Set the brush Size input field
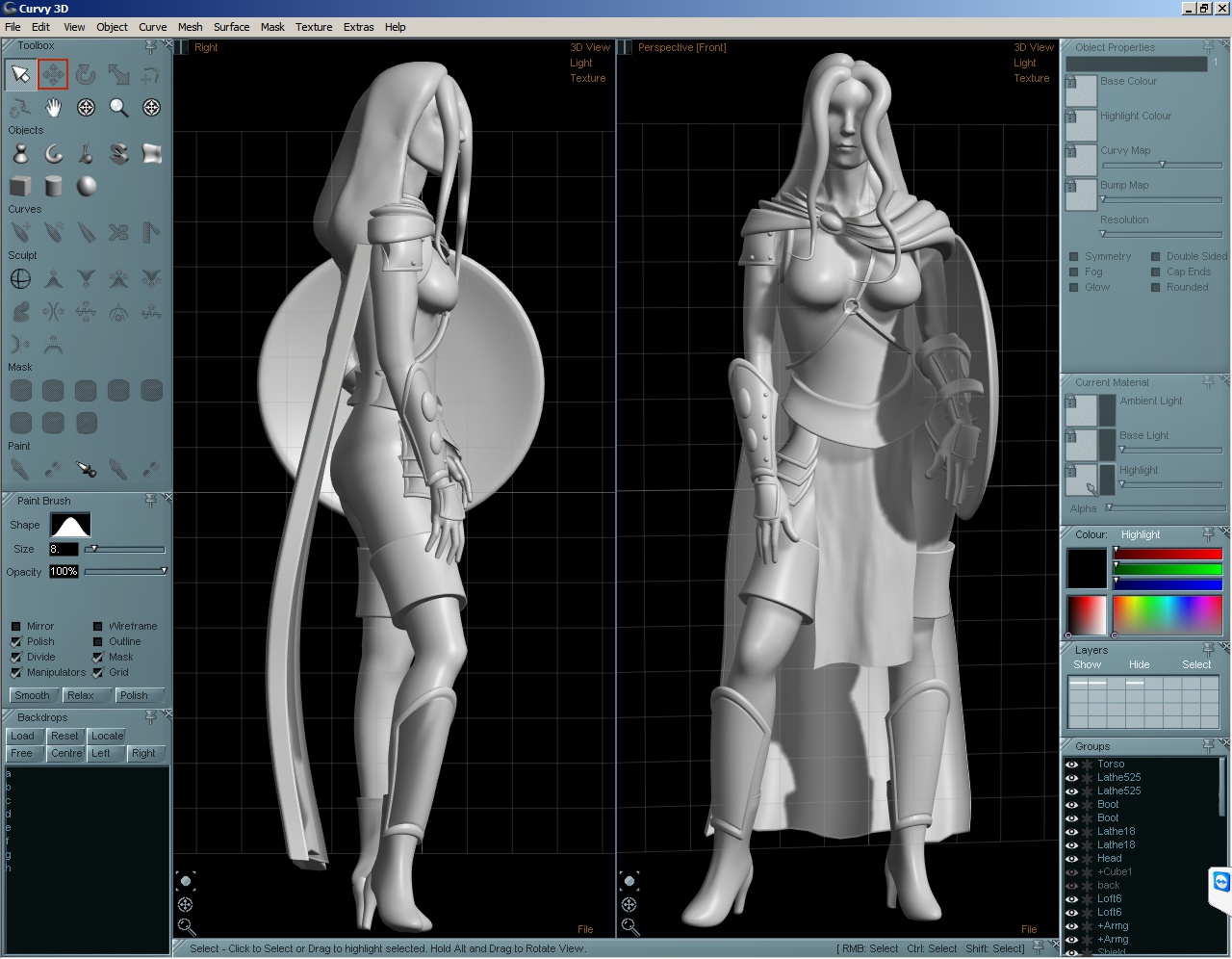Screen dimensions: 1232x959 pos(64,549)
